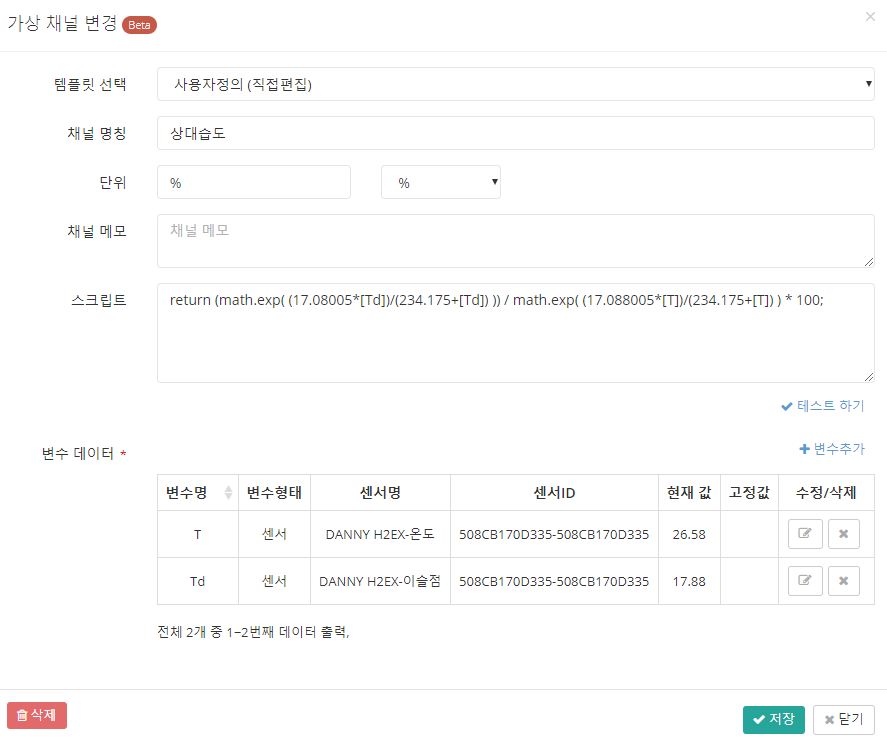Viewport: 887px width, 739px height.
Task: Click the unit text input showing %
Action: tap(253, 182)
